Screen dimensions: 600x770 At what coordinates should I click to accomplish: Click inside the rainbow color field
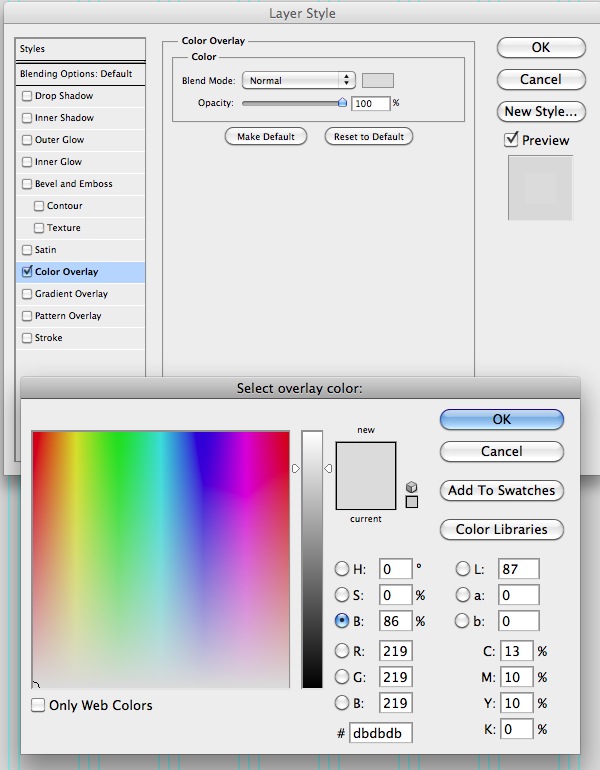click(161, 559)
